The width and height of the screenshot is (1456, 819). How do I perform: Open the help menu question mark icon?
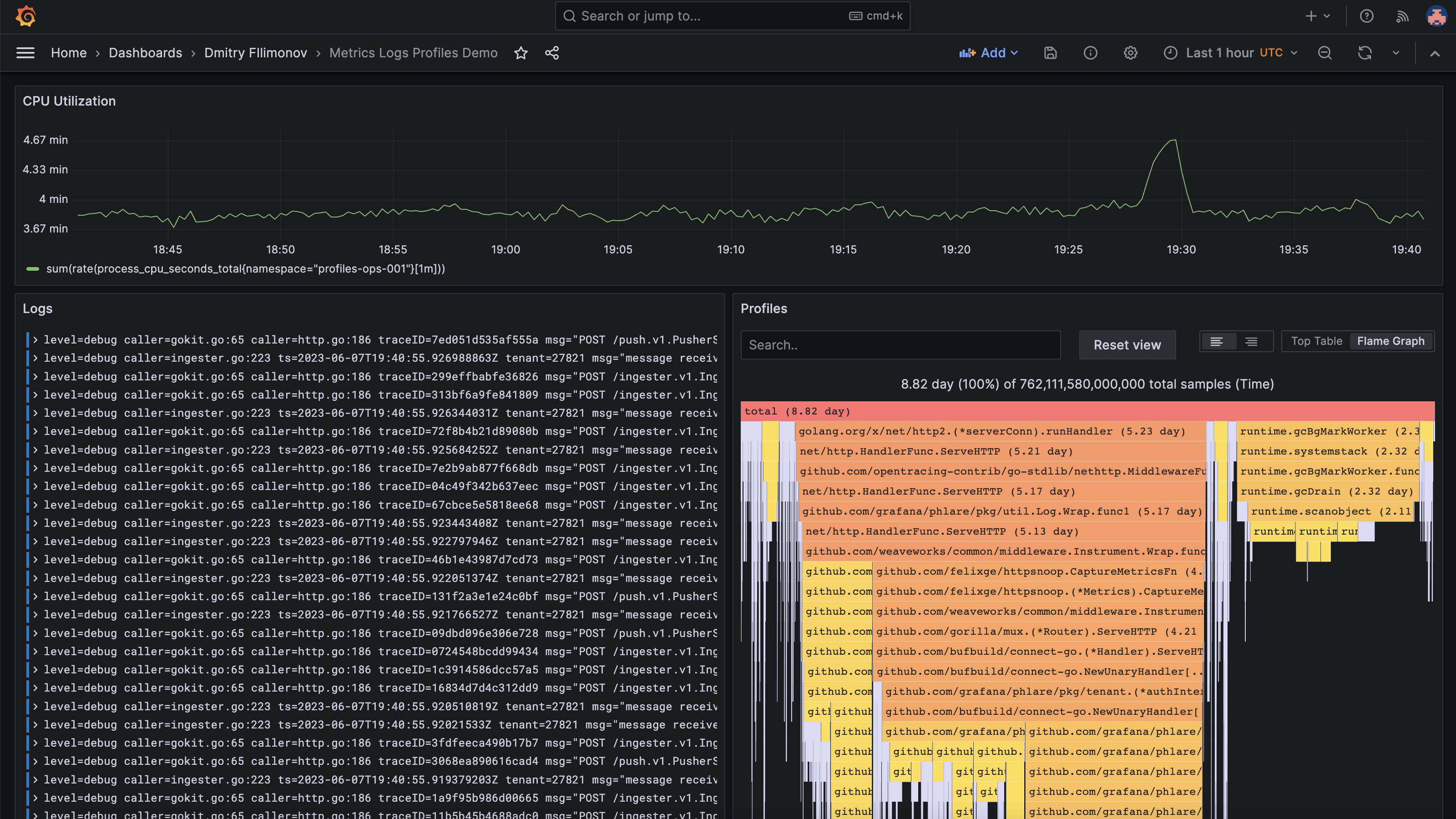click(1367, 16)
